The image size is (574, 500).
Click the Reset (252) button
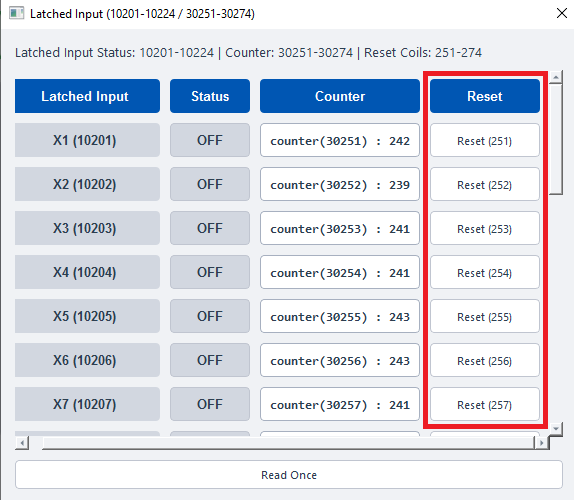485,184
